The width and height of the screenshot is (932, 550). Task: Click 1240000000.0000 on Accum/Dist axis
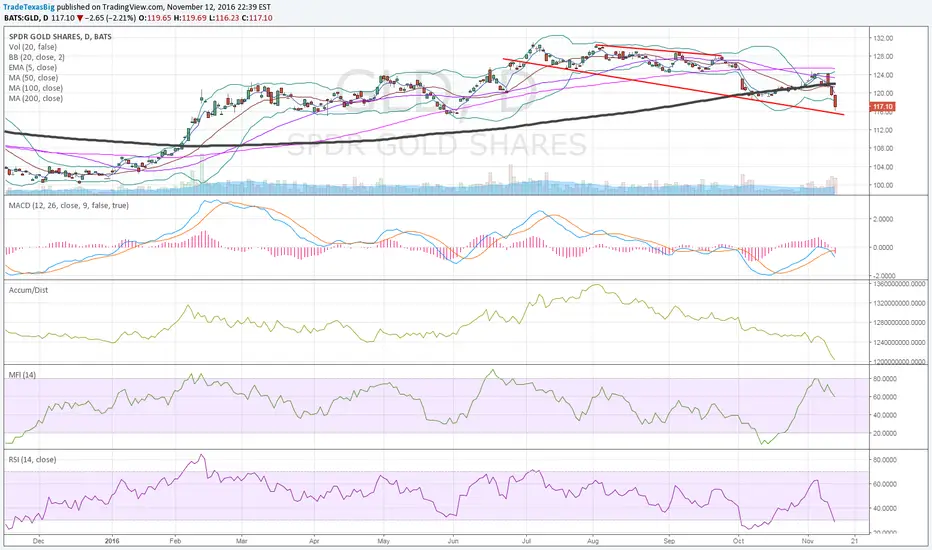click(x=899, y=342)
